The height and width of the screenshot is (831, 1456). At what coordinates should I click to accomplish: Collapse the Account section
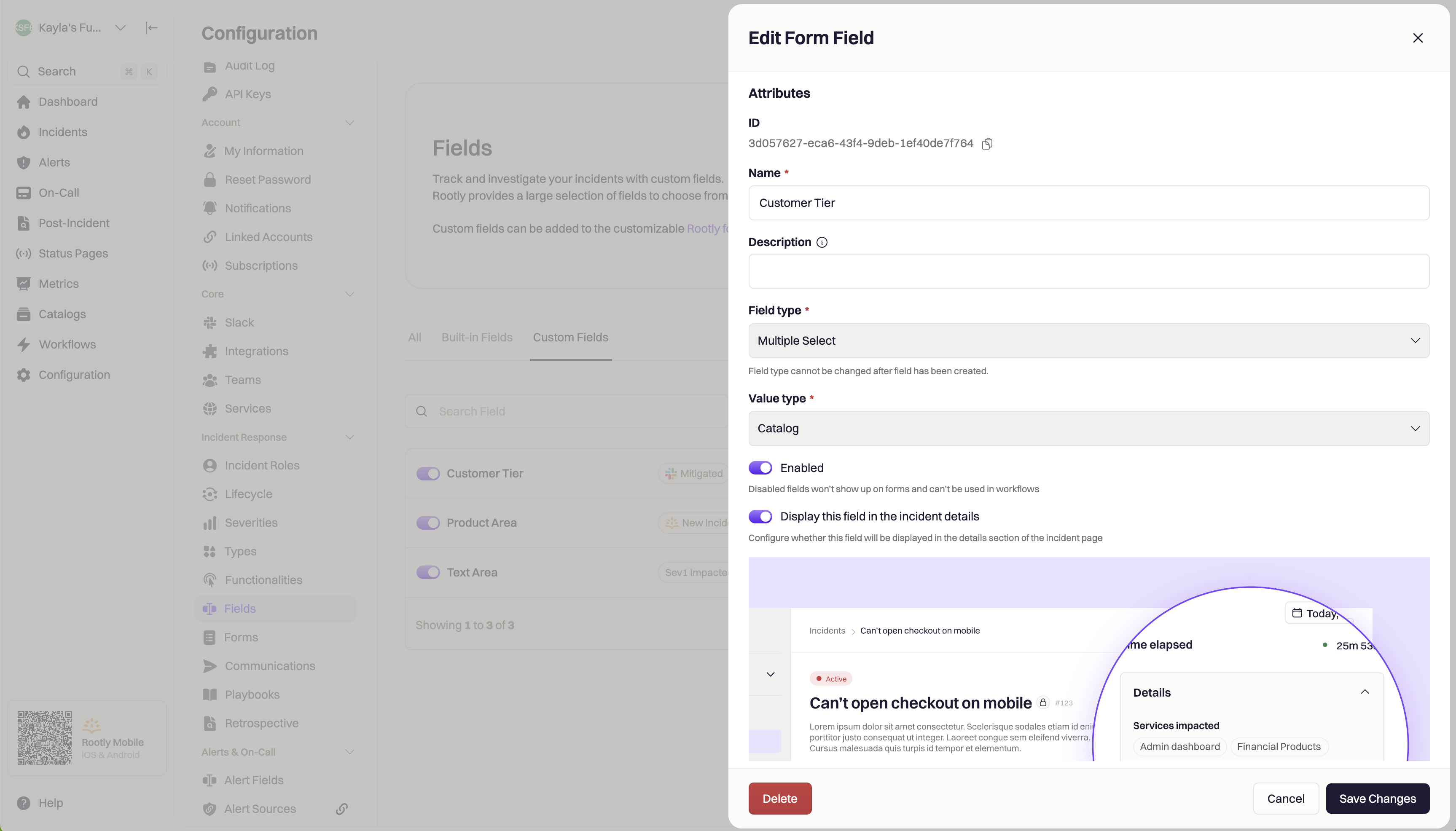(x=350, y=123)
